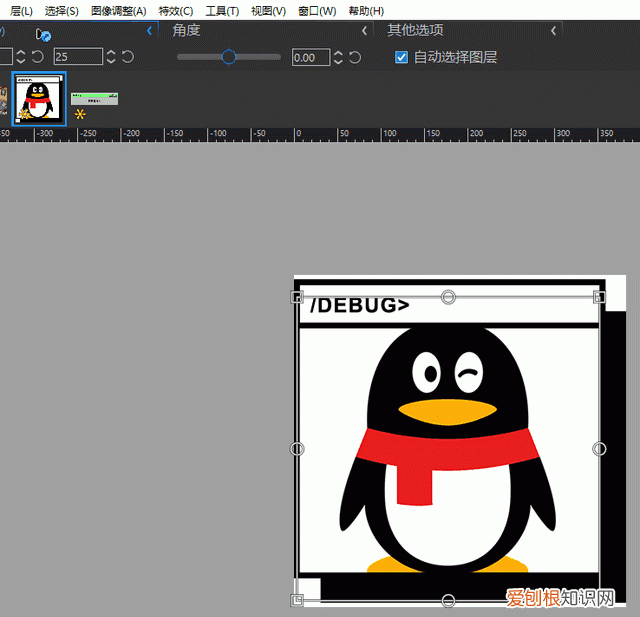Screen dimensions: 640x617
Task: Reset the 25 field with its circular arrow
Action: [x=128, y=57]
